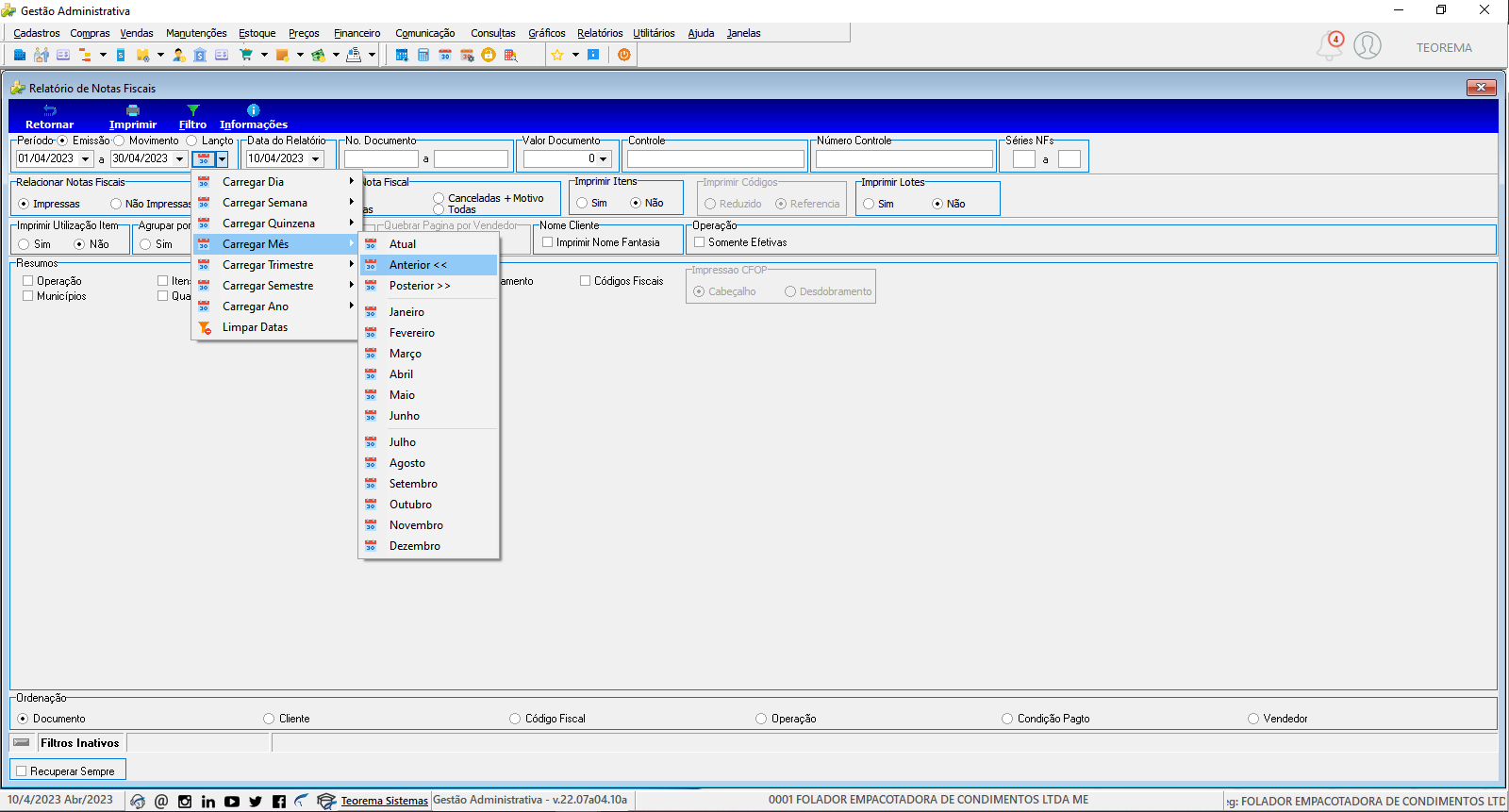Viewport: 1509px width, 812px height.
Task: Click the Controle input field
Action: [x=716, y=159]
